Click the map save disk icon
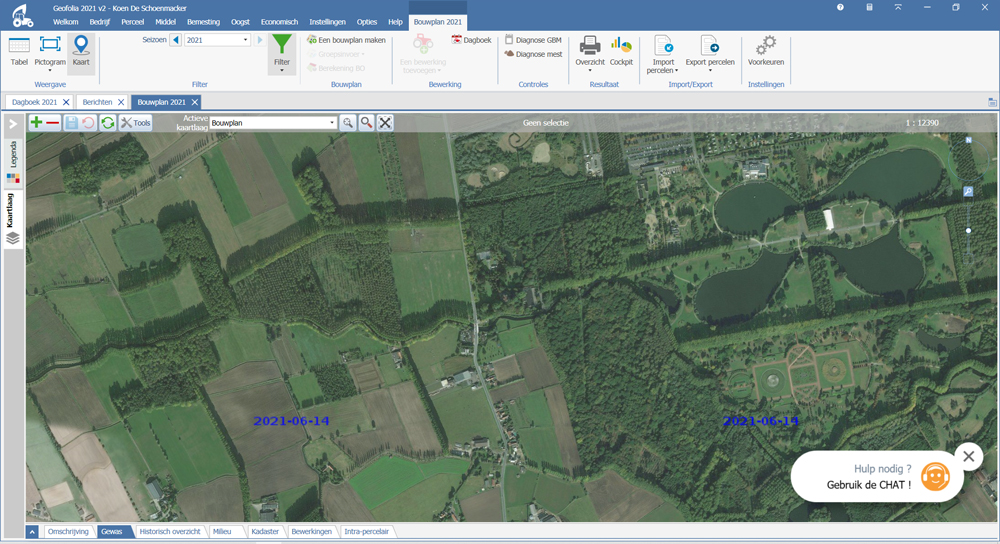The height and width of the screenshot is (544, 1000). coord(71,122)
